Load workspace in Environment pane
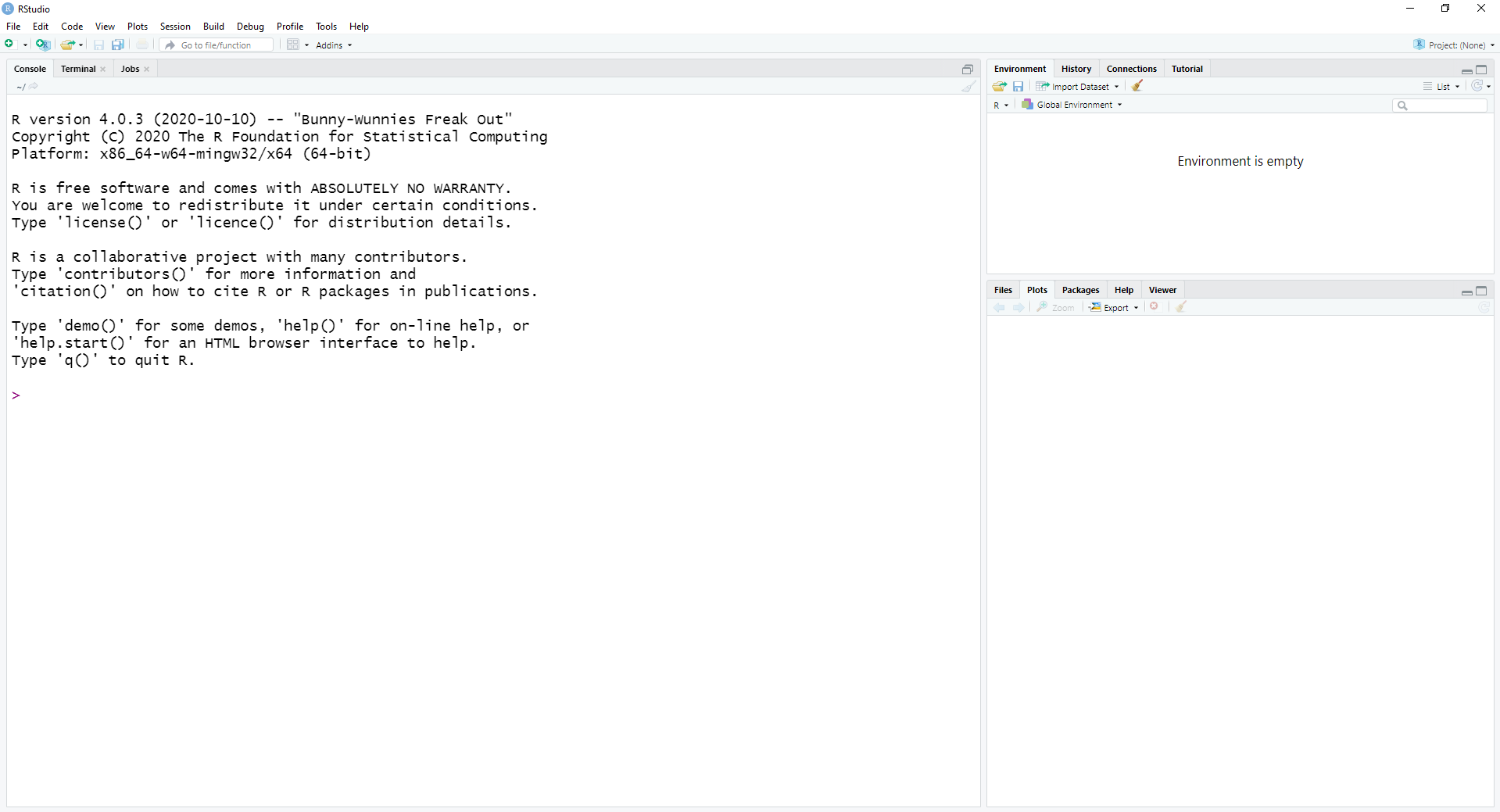 [999, 86]
